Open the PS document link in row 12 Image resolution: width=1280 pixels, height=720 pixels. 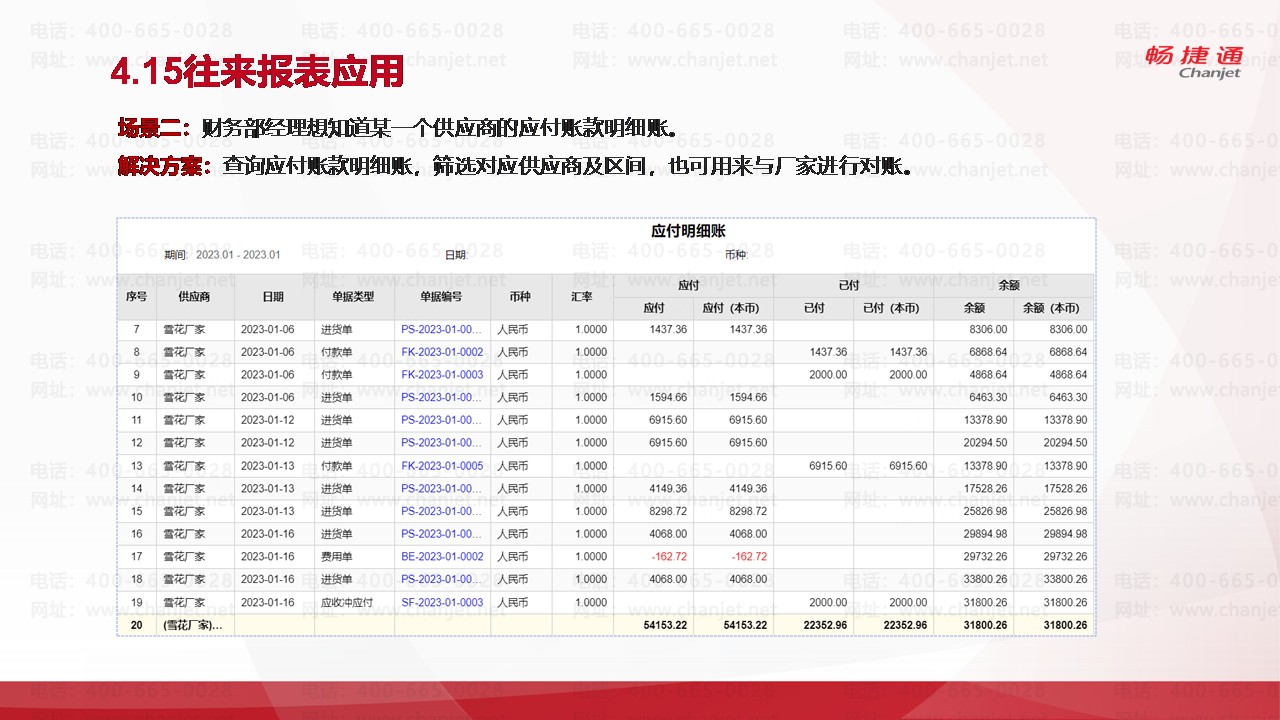(442, 443)
